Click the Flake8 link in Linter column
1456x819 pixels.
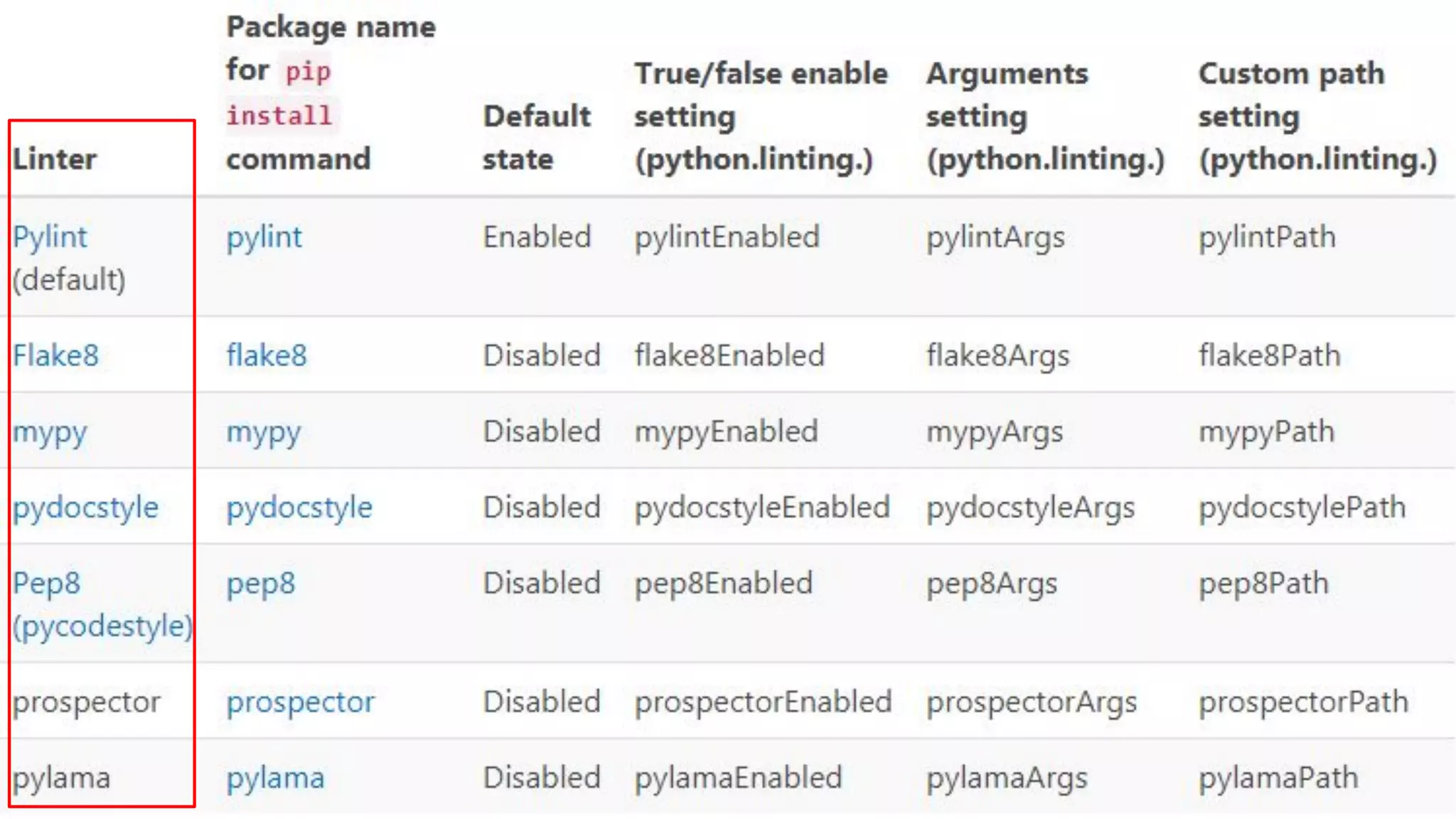click(x=55, y=355)
